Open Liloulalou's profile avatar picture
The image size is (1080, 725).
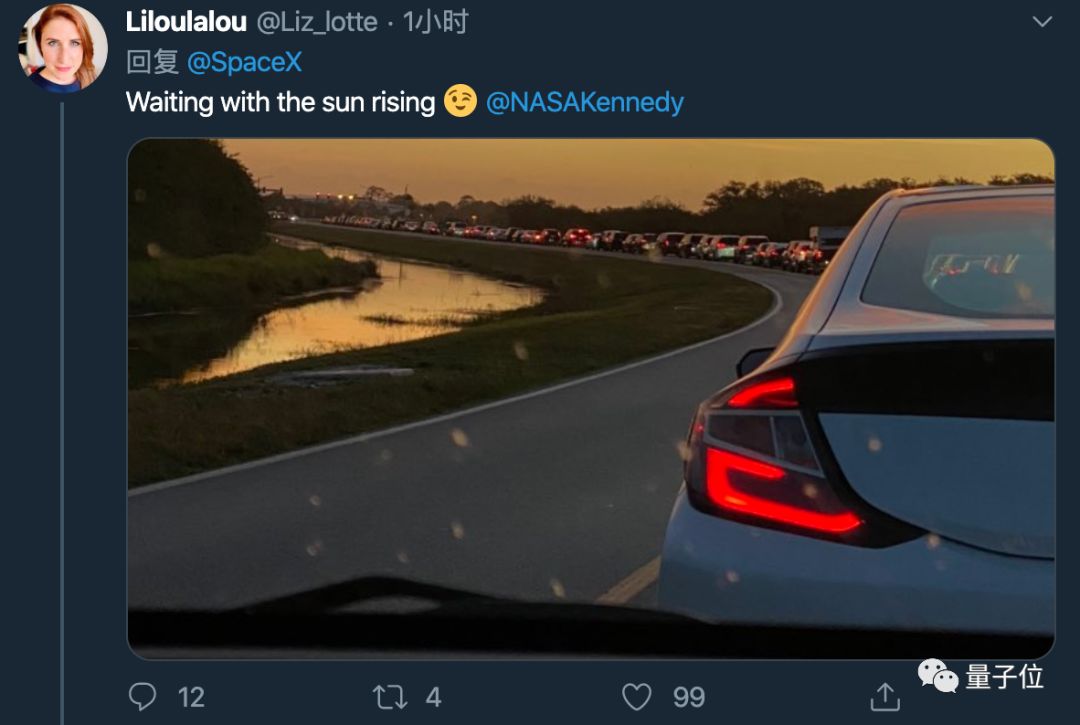pos(62,47)
